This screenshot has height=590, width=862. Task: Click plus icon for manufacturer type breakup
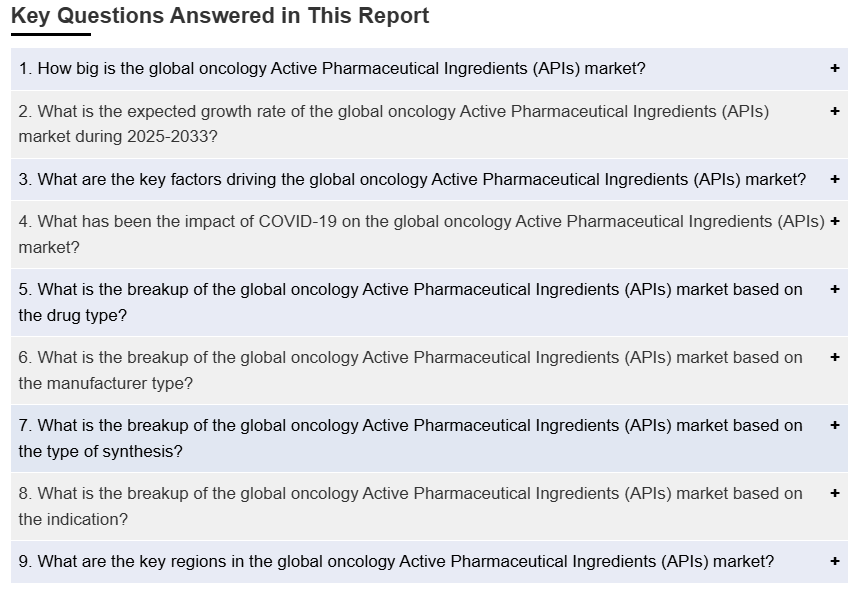coord(834,357)
